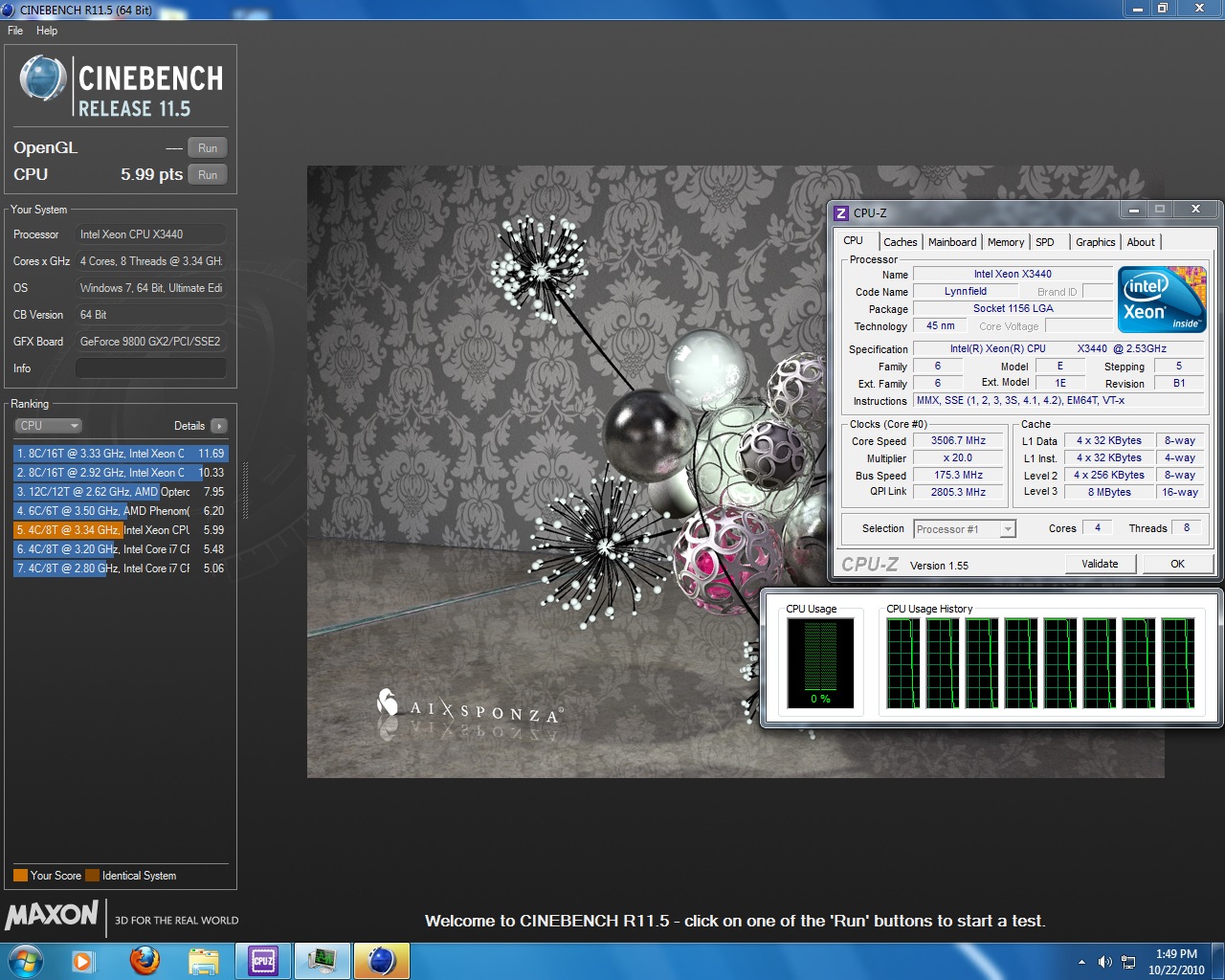This screenshot has width=1225, height=980.
Task: Click the Your Score orange legend swatch
Action: click(20, 876)
